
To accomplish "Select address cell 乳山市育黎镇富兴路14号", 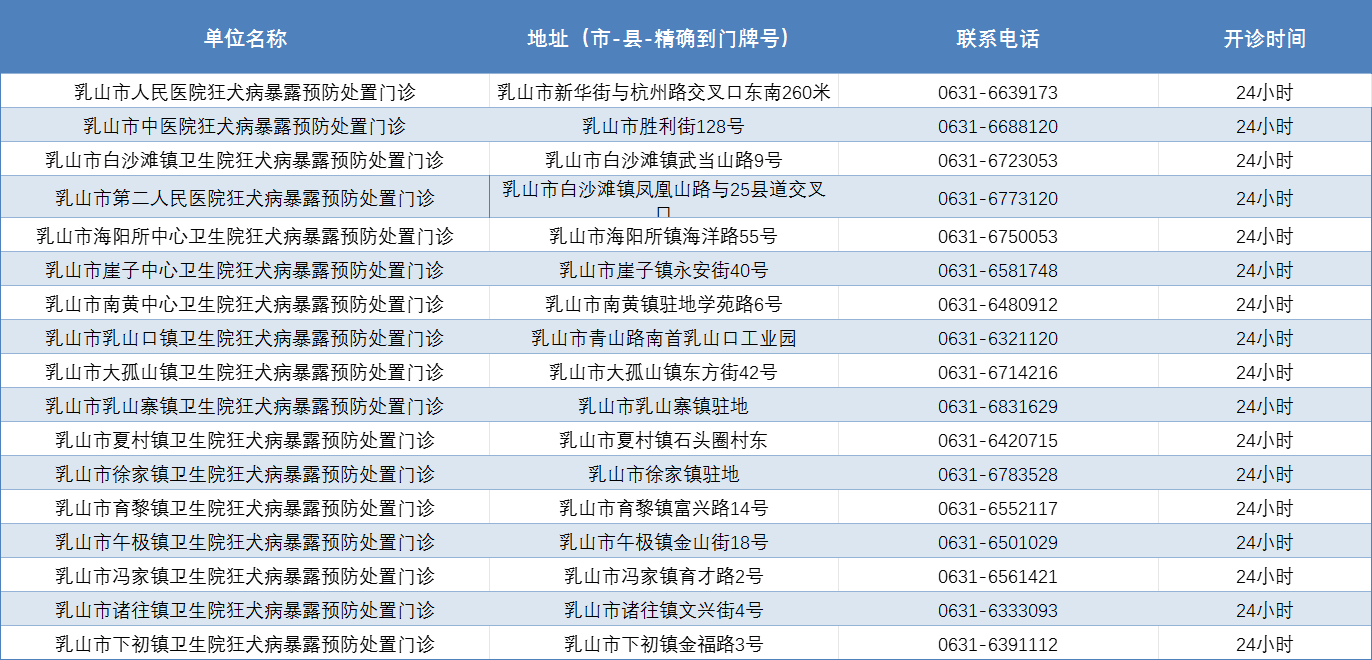I will 663,509.
